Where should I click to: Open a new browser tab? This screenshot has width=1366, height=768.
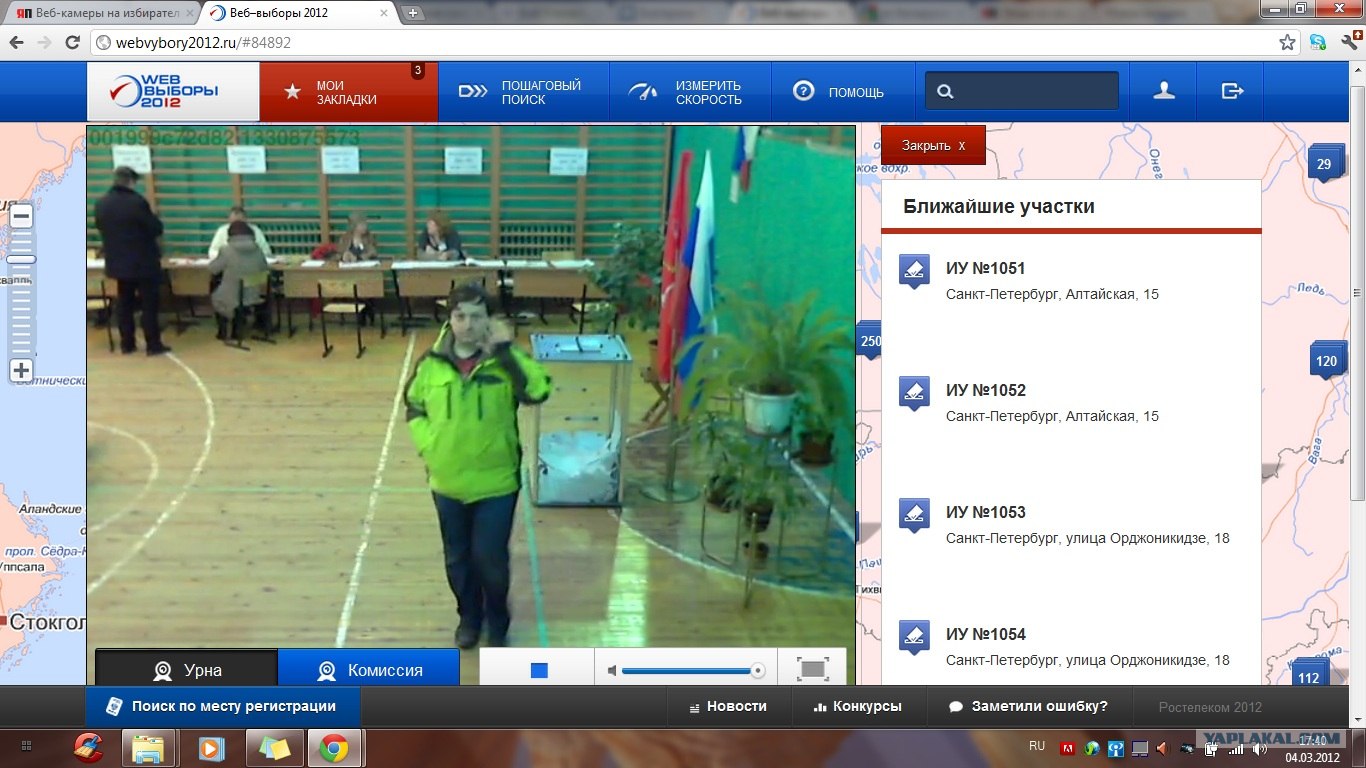(412, 13)
